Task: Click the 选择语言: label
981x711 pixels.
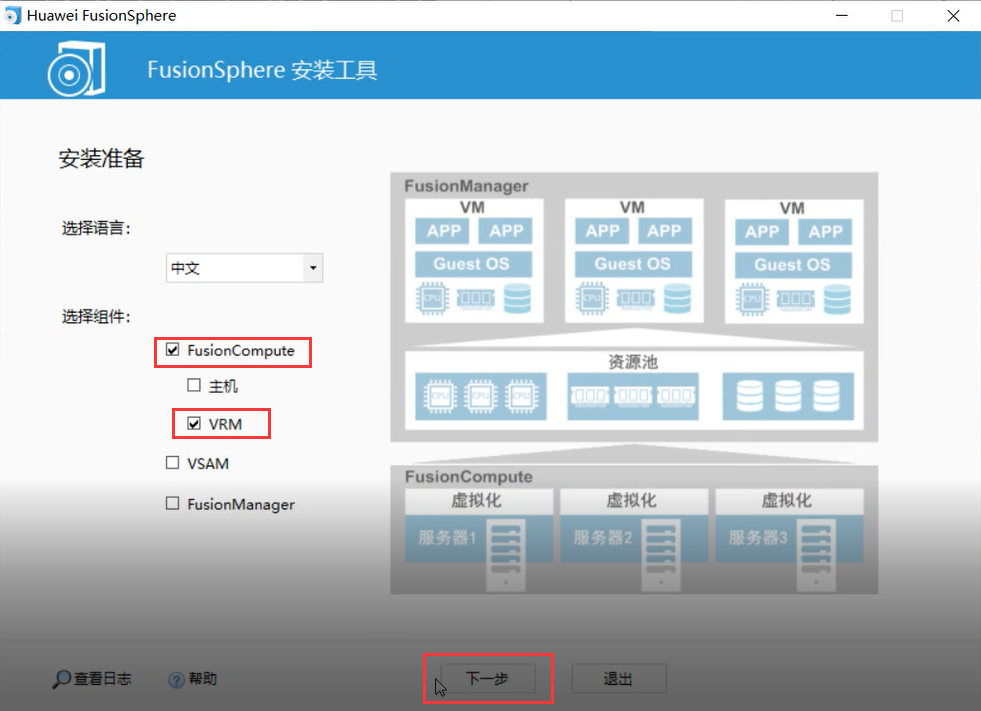Action: pos(96,228)
